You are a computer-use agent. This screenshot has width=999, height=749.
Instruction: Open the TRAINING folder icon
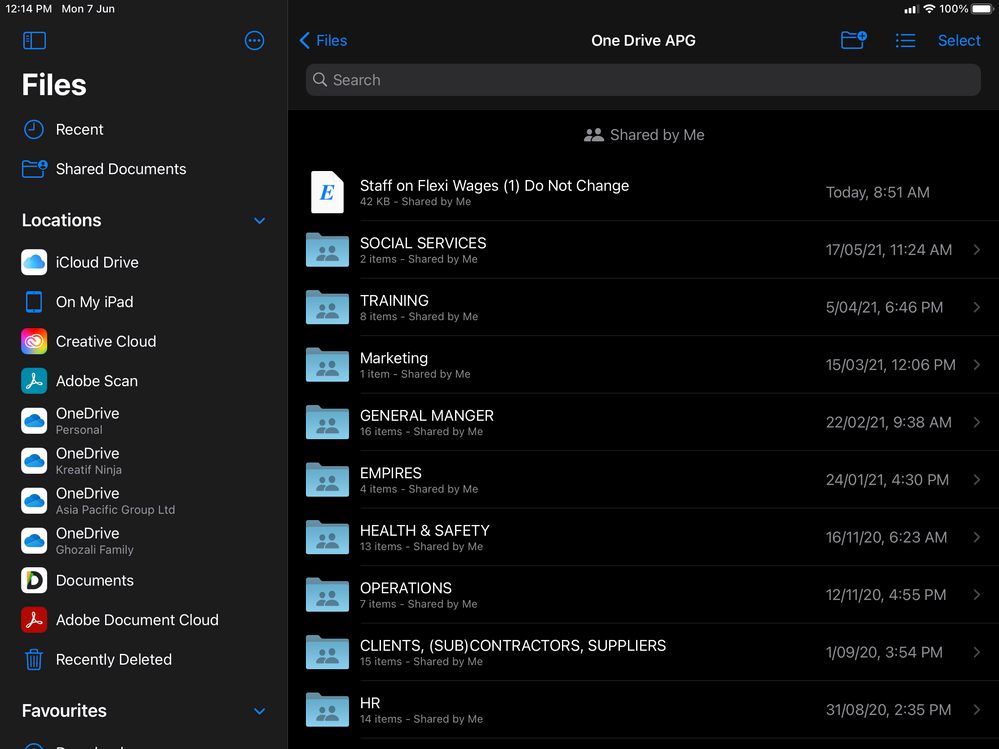(x=327, y=307)
